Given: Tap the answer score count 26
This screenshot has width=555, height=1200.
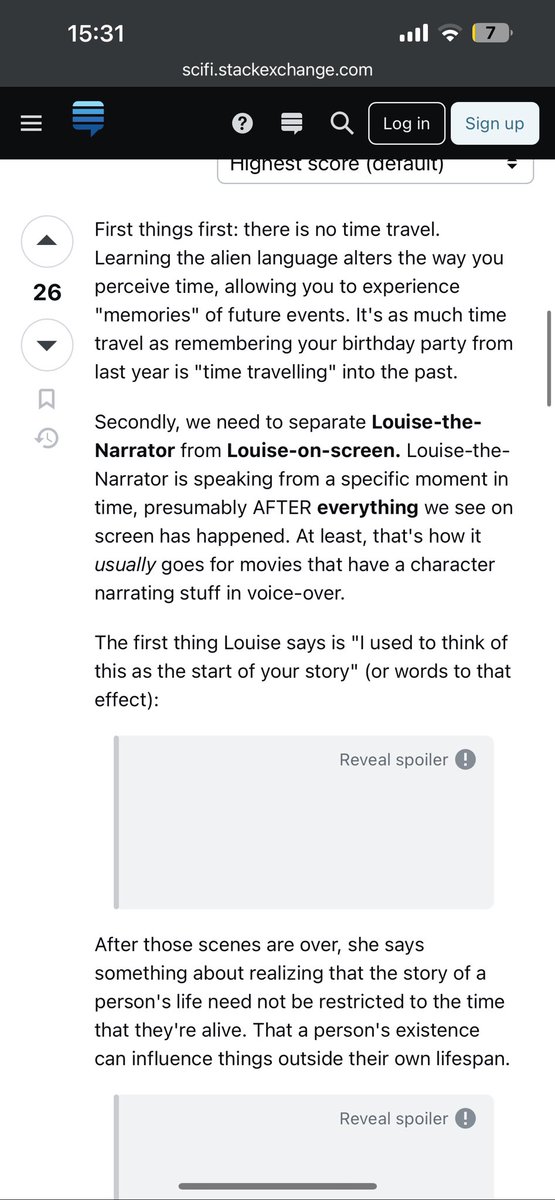Looking at the screenshot, I should (x=47, y=293).
